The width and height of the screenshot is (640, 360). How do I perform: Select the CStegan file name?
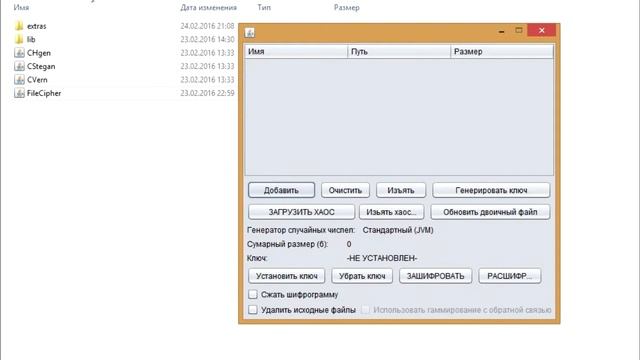tap(41, 67)
